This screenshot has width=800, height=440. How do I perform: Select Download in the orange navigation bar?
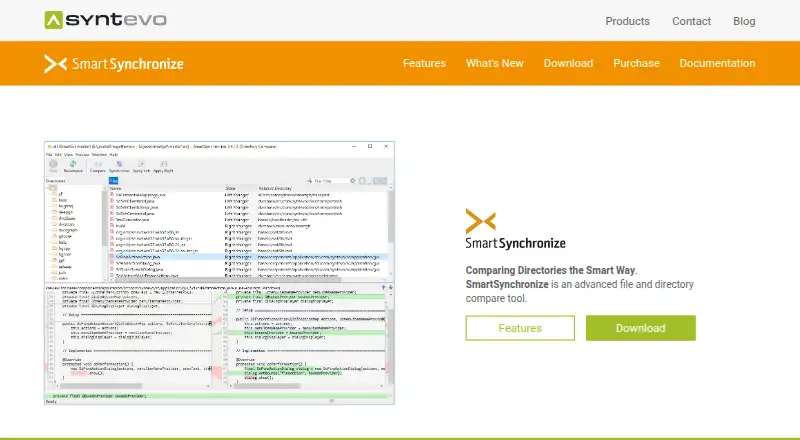tap(568, 63)
